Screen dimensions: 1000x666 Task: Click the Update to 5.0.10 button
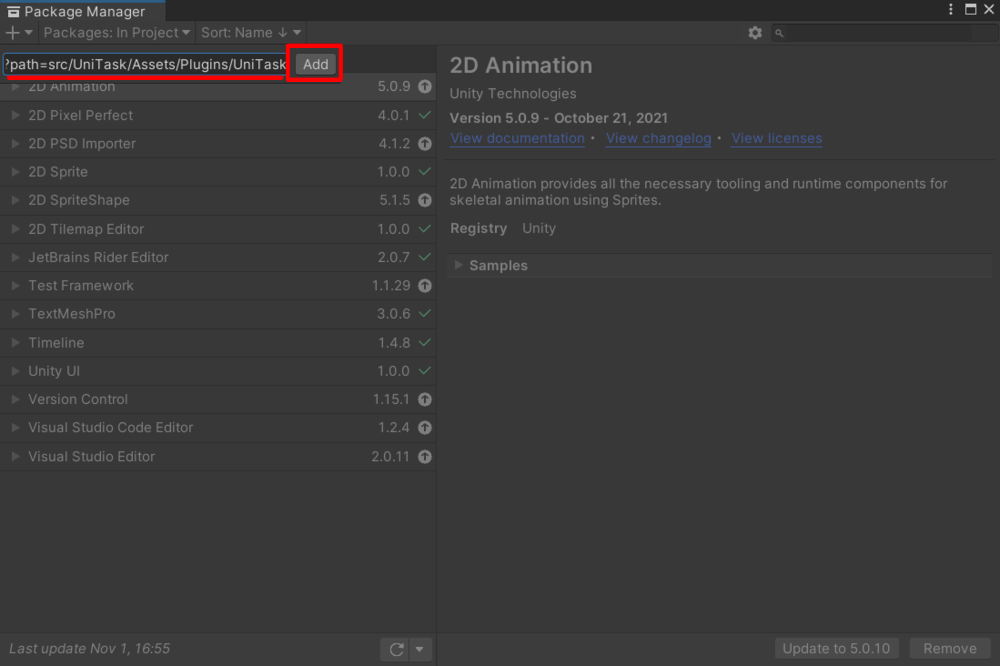point(836,649)
